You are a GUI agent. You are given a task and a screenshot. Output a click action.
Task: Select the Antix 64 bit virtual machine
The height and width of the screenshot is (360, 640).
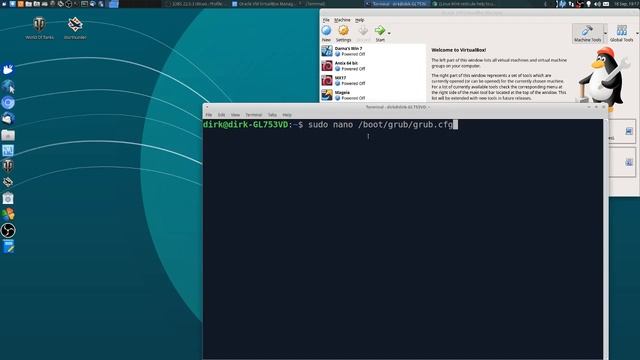[373, 66]
